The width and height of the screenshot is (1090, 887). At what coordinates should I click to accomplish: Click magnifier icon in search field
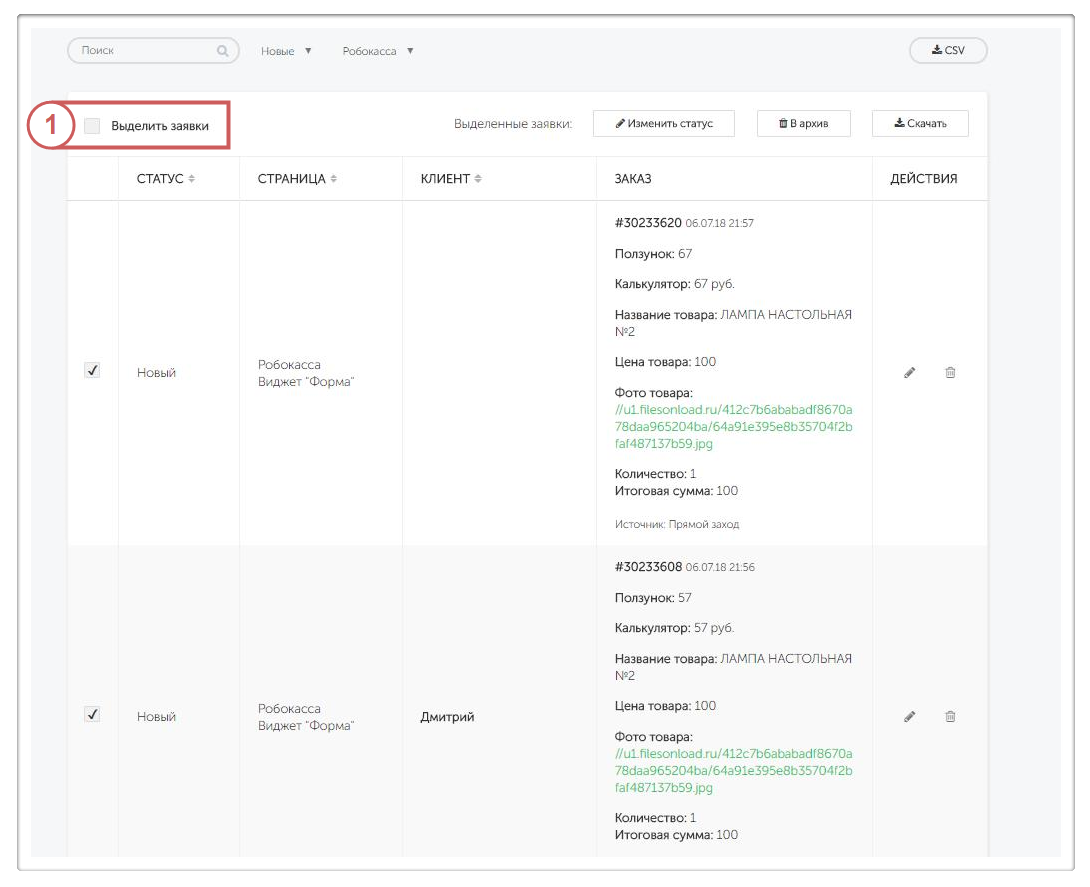(222, 51)
